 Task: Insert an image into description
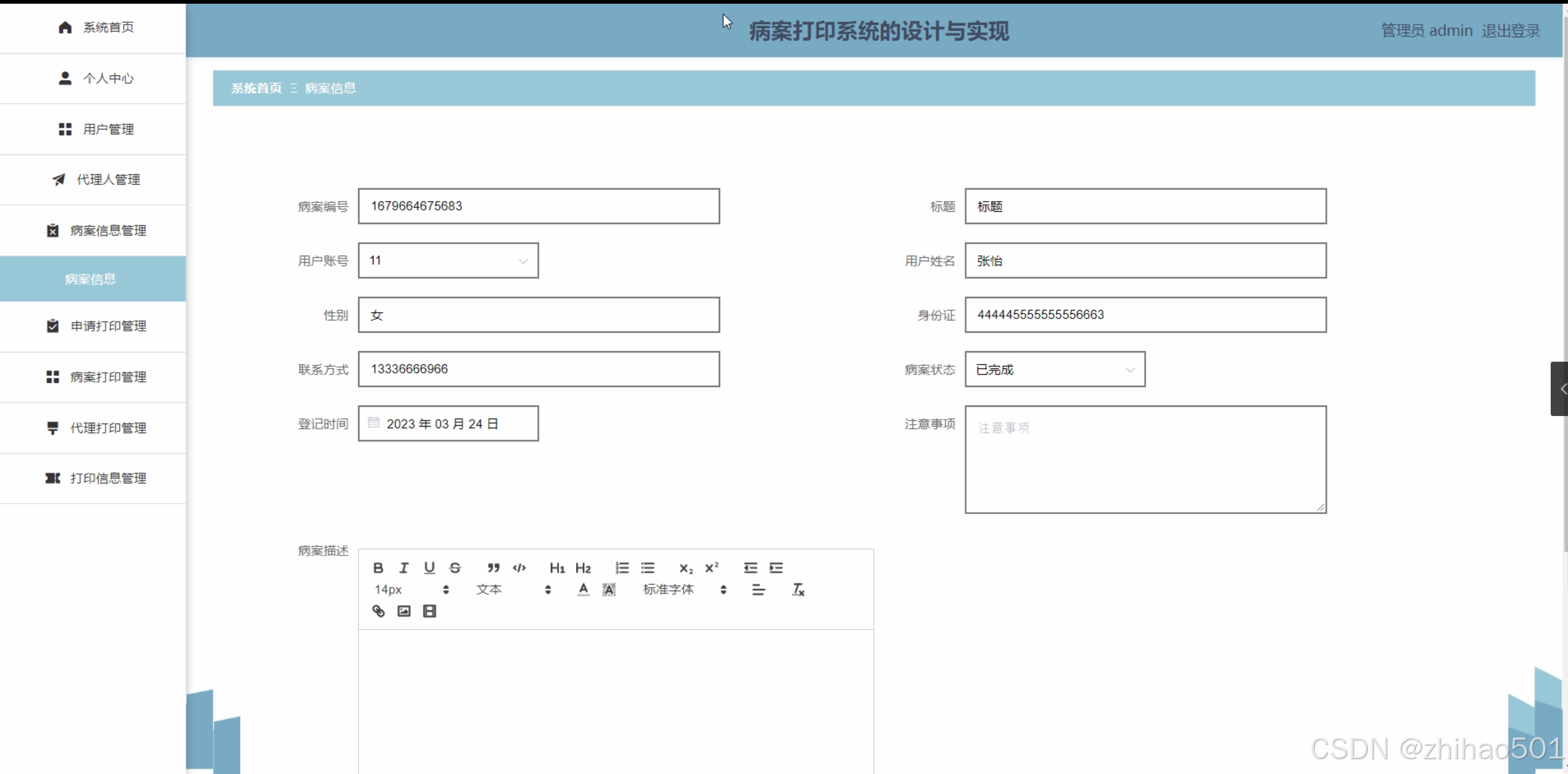coord(404,611)
